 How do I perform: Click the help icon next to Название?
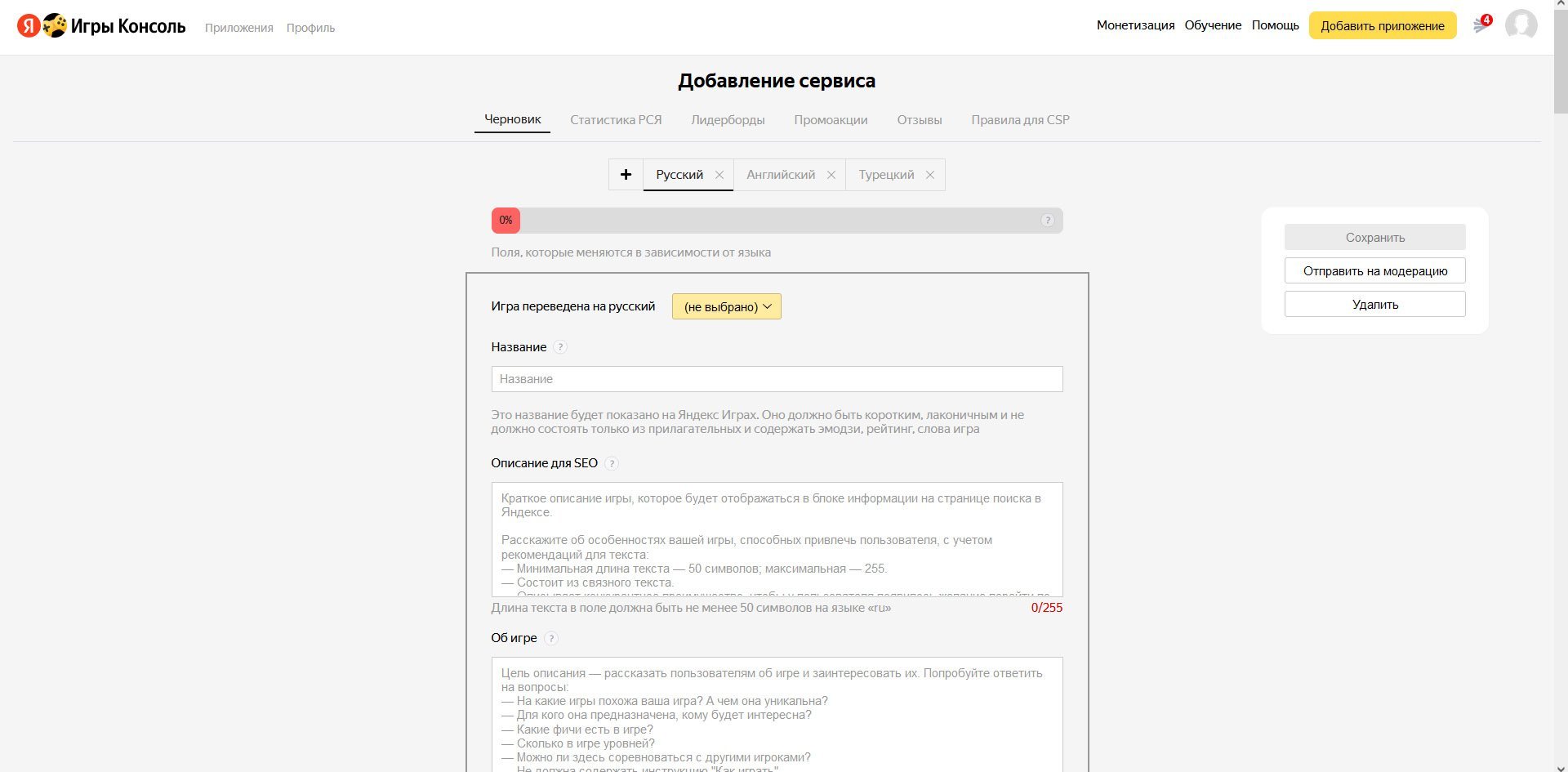click(x=560, y=347)
